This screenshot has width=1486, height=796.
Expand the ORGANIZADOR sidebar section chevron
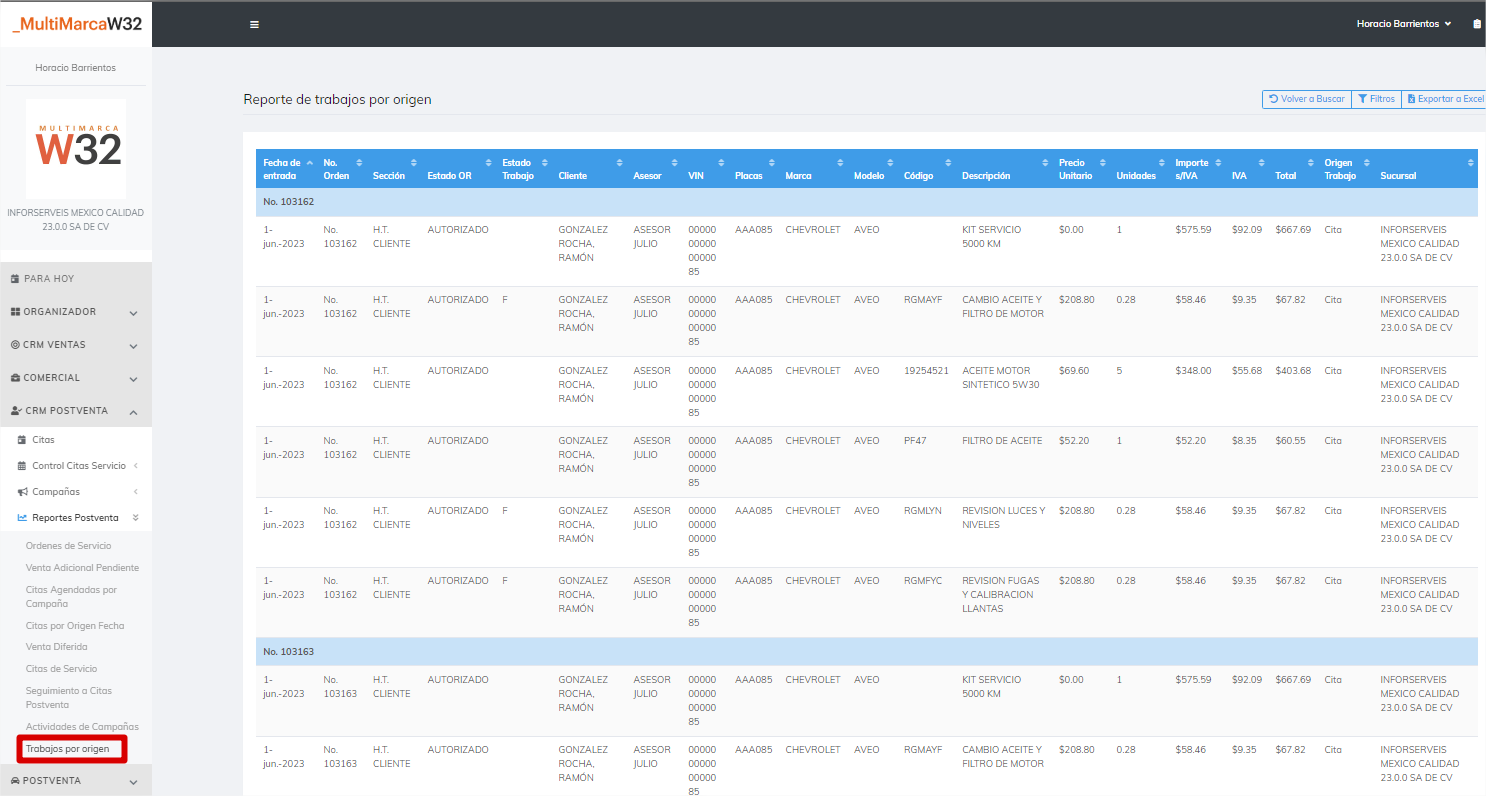134,313
